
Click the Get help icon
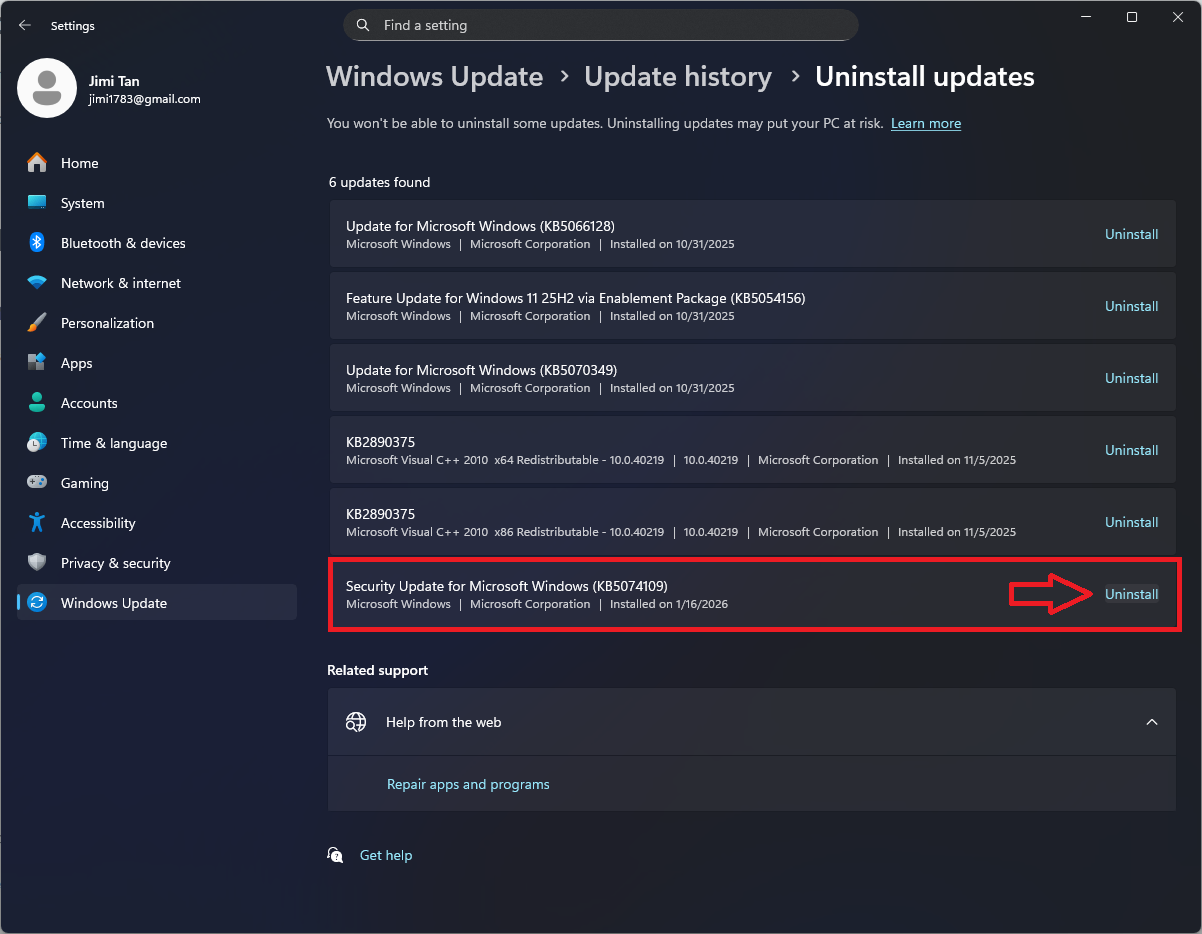tap(336, 855)
